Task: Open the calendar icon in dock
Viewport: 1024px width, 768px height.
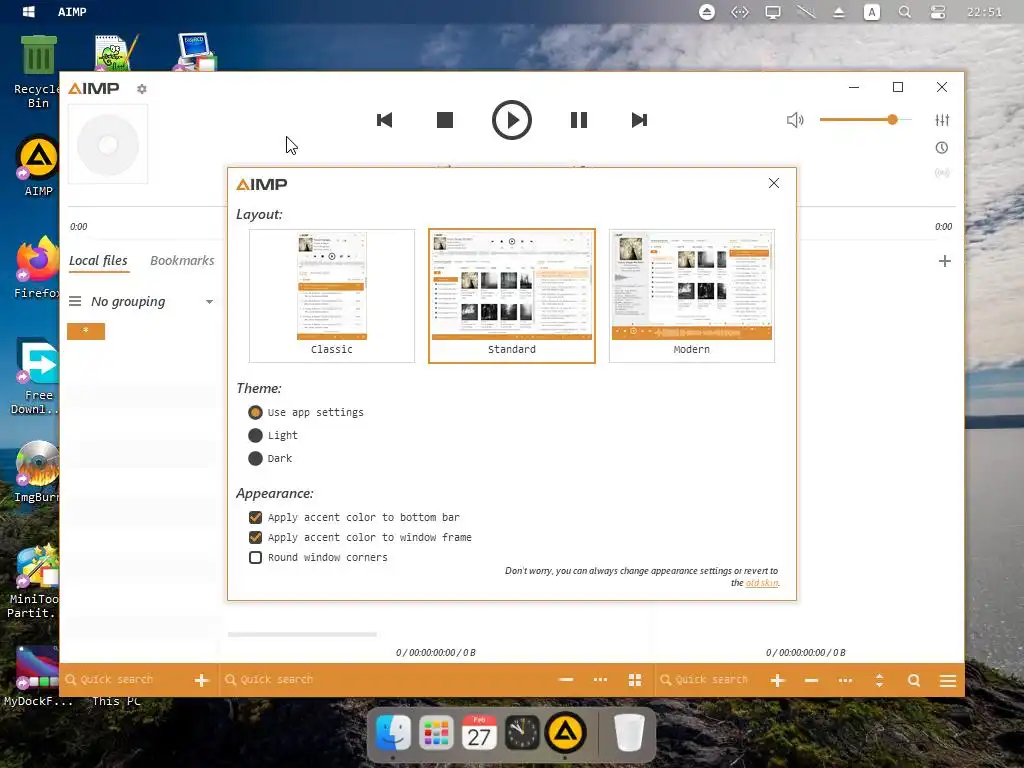Action: [479, 733]
